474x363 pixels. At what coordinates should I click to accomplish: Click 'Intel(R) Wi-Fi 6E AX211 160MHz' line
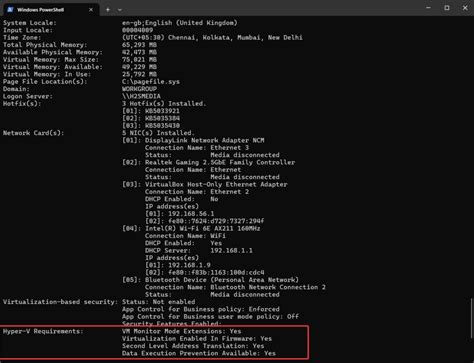pyautogui.click(x=191, y=228)
